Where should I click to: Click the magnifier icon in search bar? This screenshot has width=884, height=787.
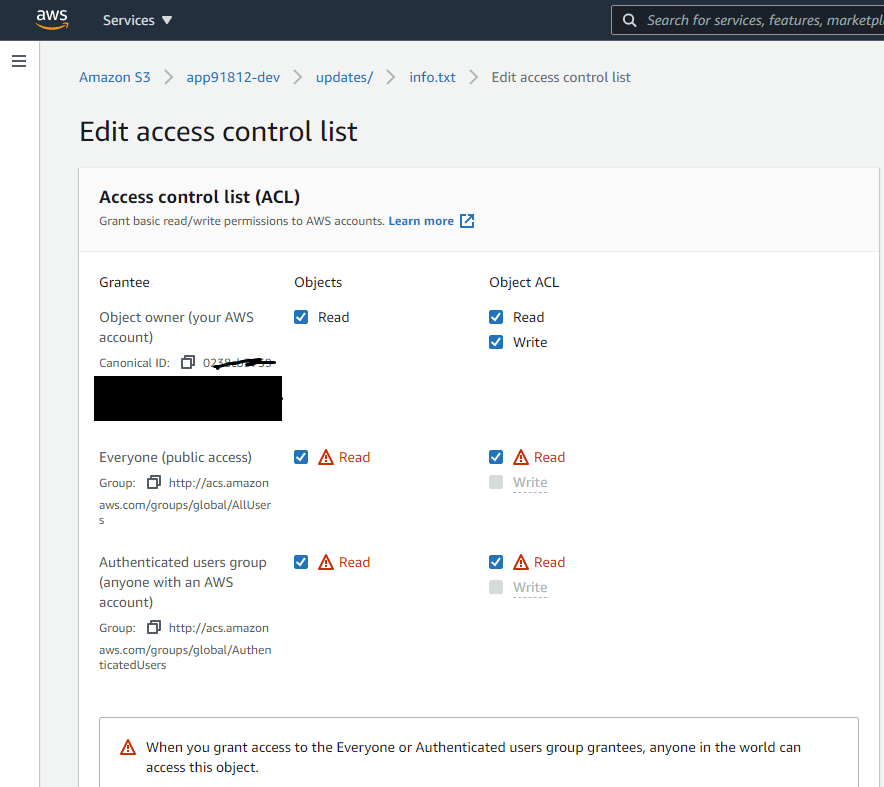629,19
